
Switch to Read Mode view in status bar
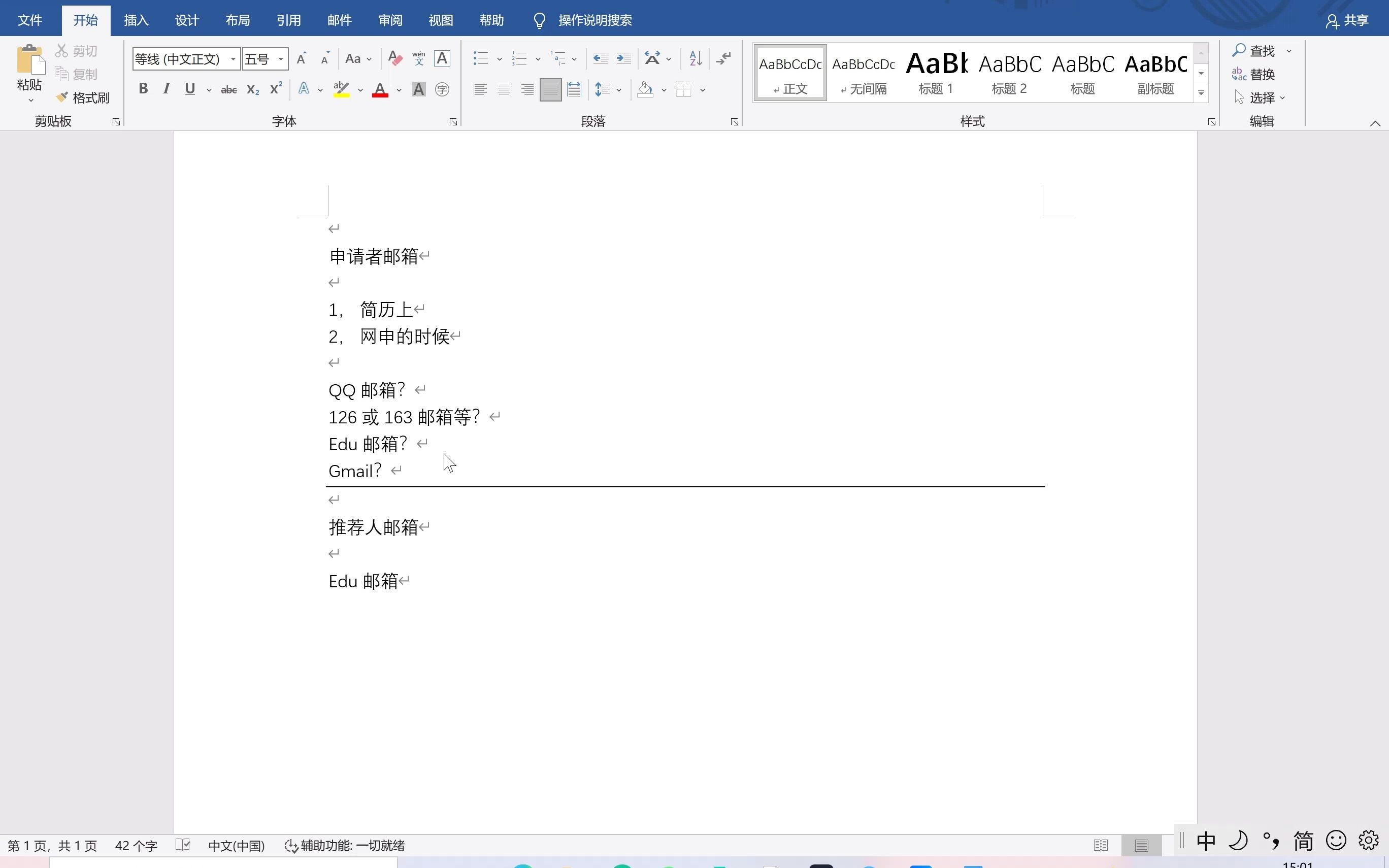click(x=1101, y=845)
